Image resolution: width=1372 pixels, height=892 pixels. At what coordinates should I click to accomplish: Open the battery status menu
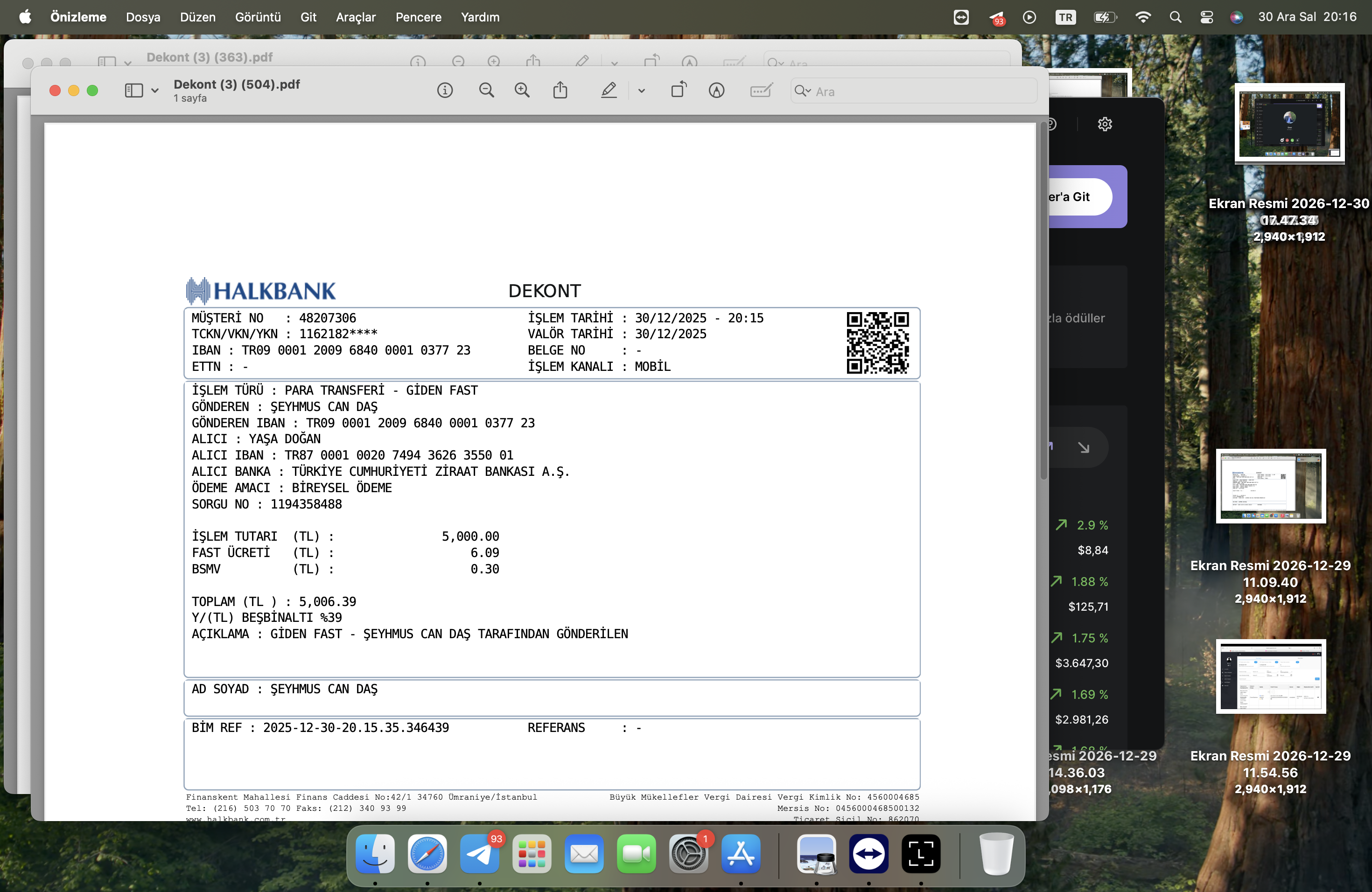pos(1105,17)
